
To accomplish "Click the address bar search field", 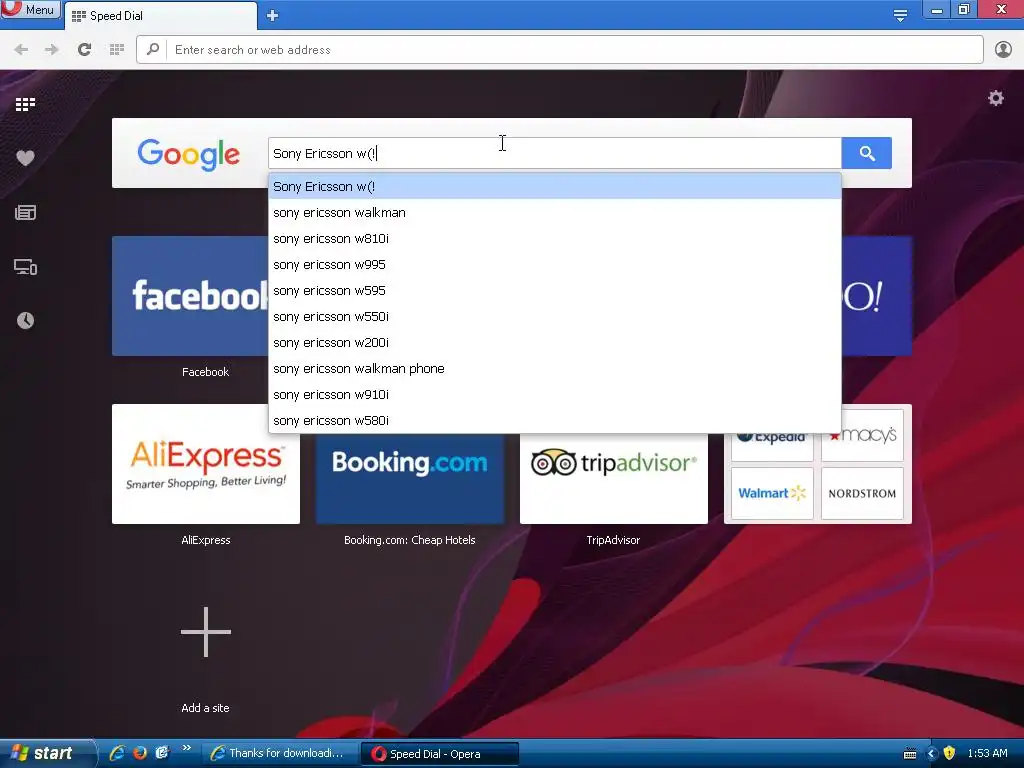I will (560, 50).
